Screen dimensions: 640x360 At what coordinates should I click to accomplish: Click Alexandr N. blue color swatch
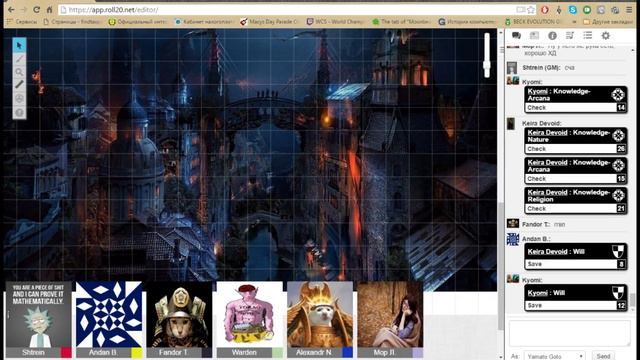pos(347,352)
